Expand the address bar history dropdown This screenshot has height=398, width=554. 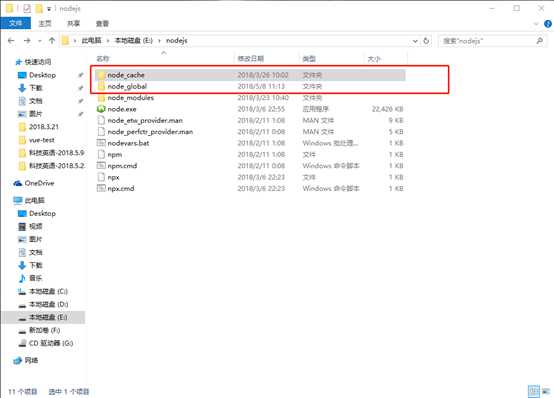tap(415, 41)
